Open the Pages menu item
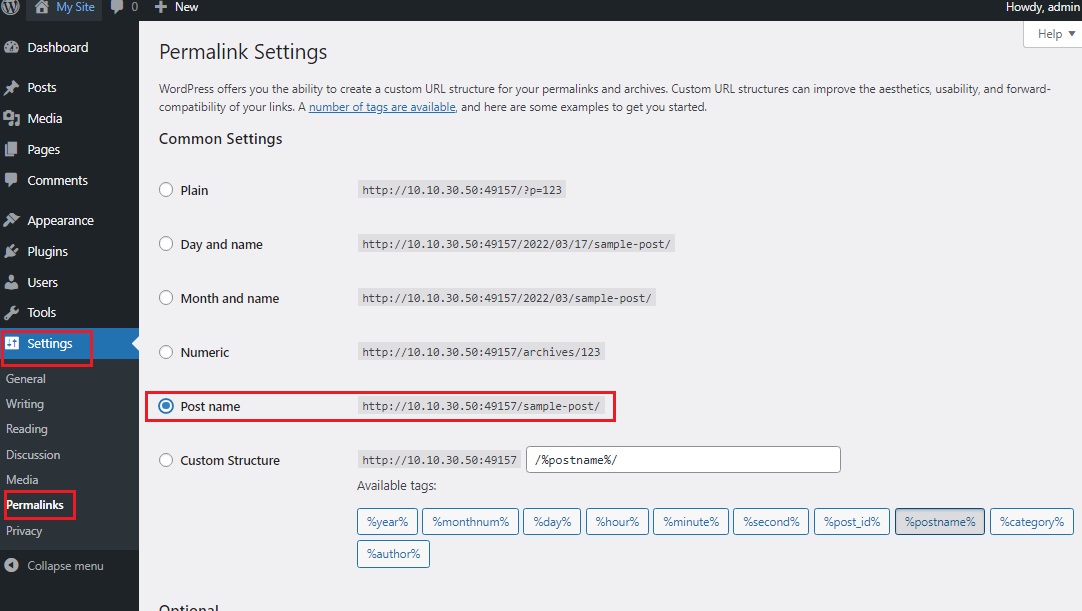 43,150
